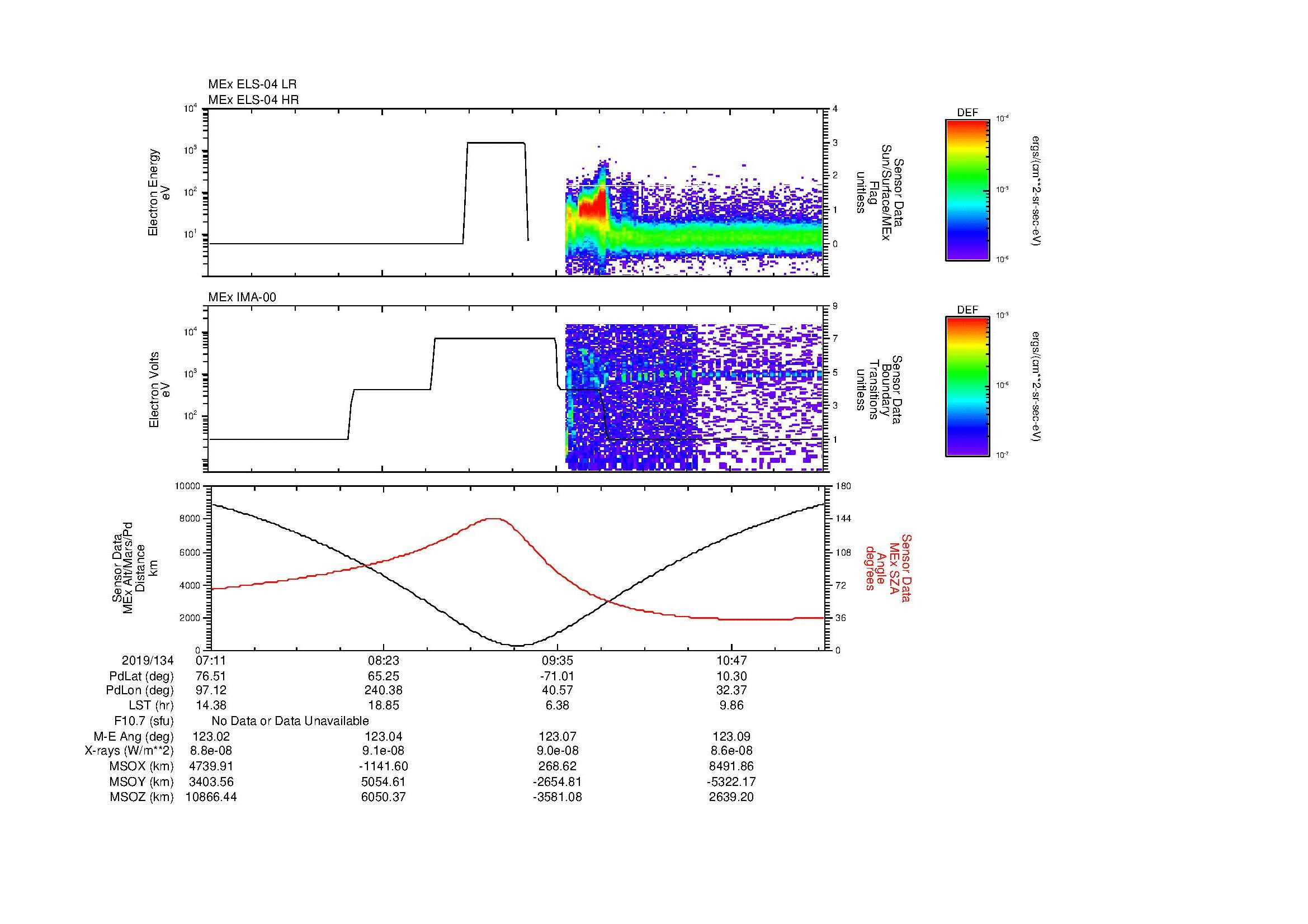Click the MSOX value -1141.60
The width and height of the screenshot is (1308, 924).
[x=384, y=766]
